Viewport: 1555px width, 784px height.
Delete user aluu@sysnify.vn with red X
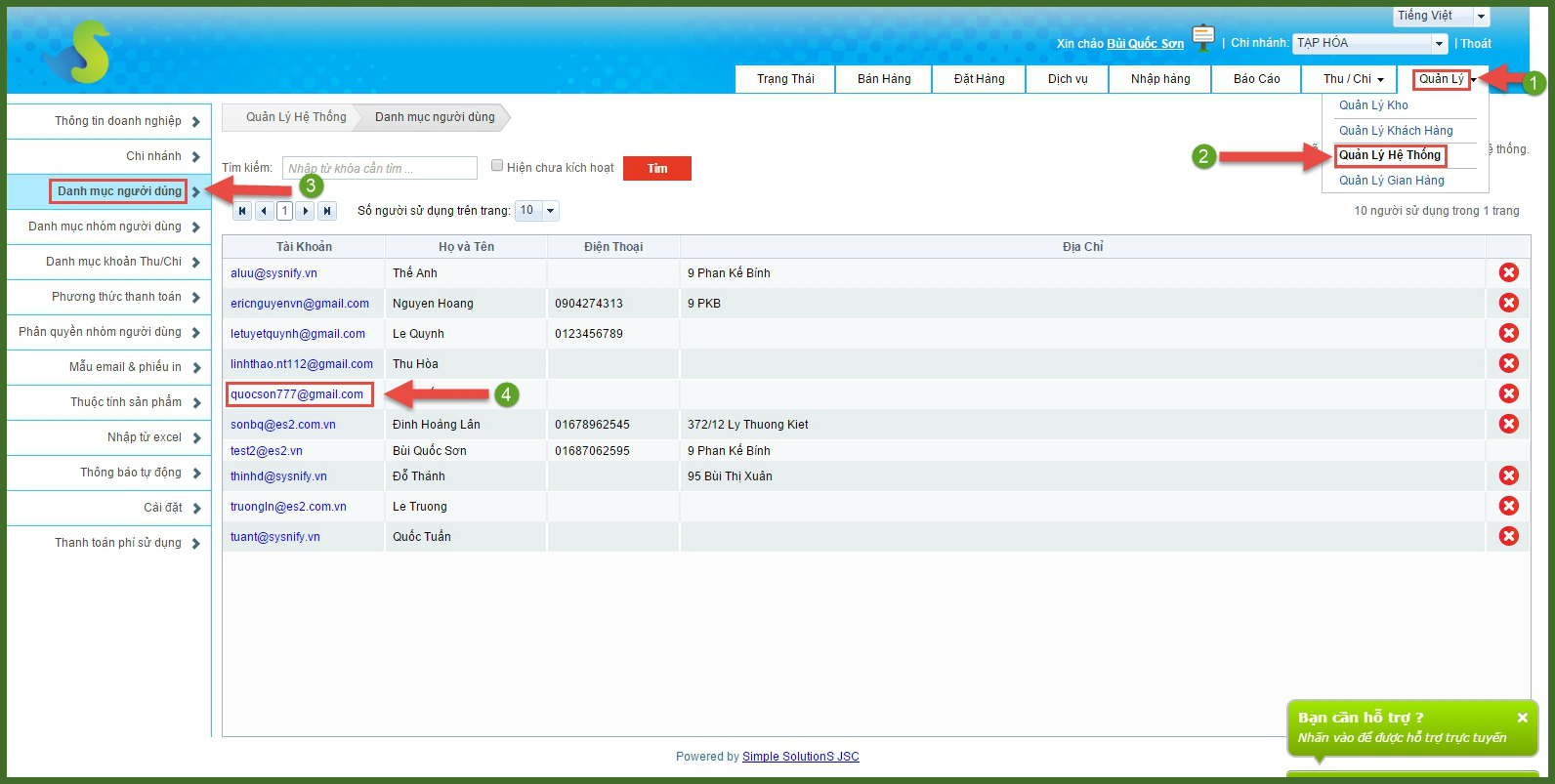(1508, 273)
